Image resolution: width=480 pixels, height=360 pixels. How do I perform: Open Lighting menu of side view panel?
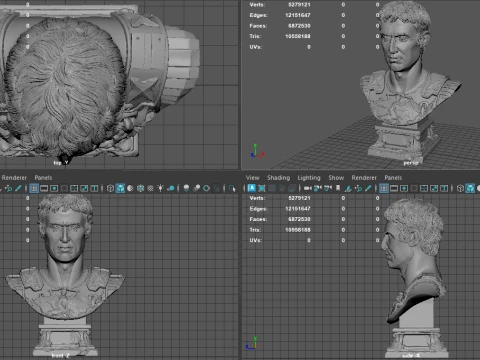309,178
